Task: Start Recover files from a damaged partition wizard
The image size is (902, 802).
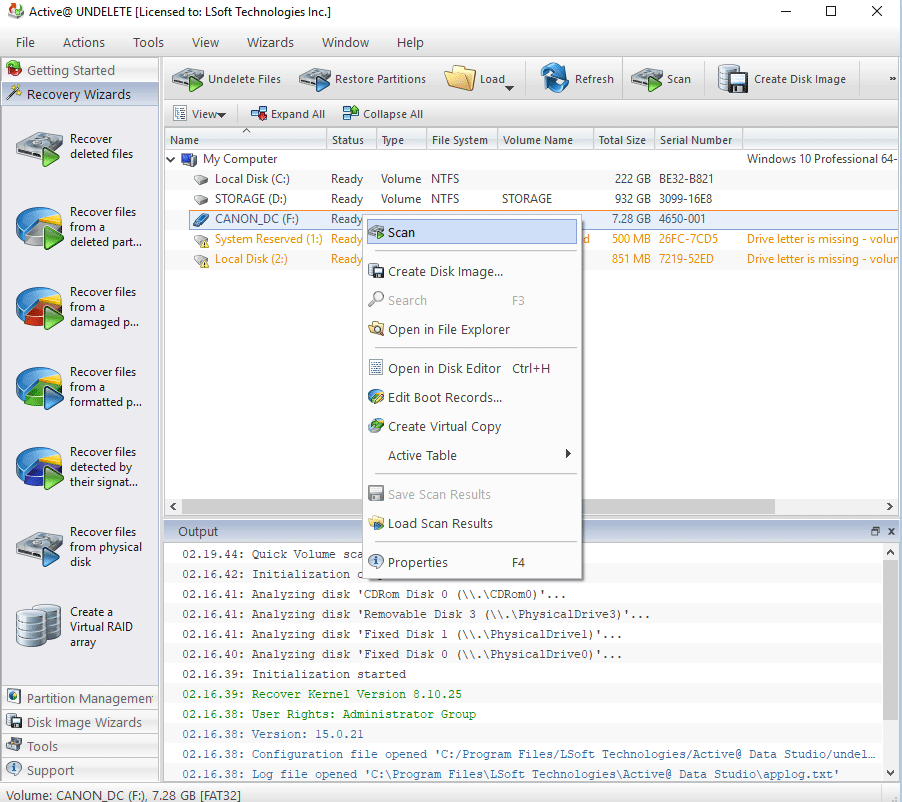Action: [x=79, y=307]
